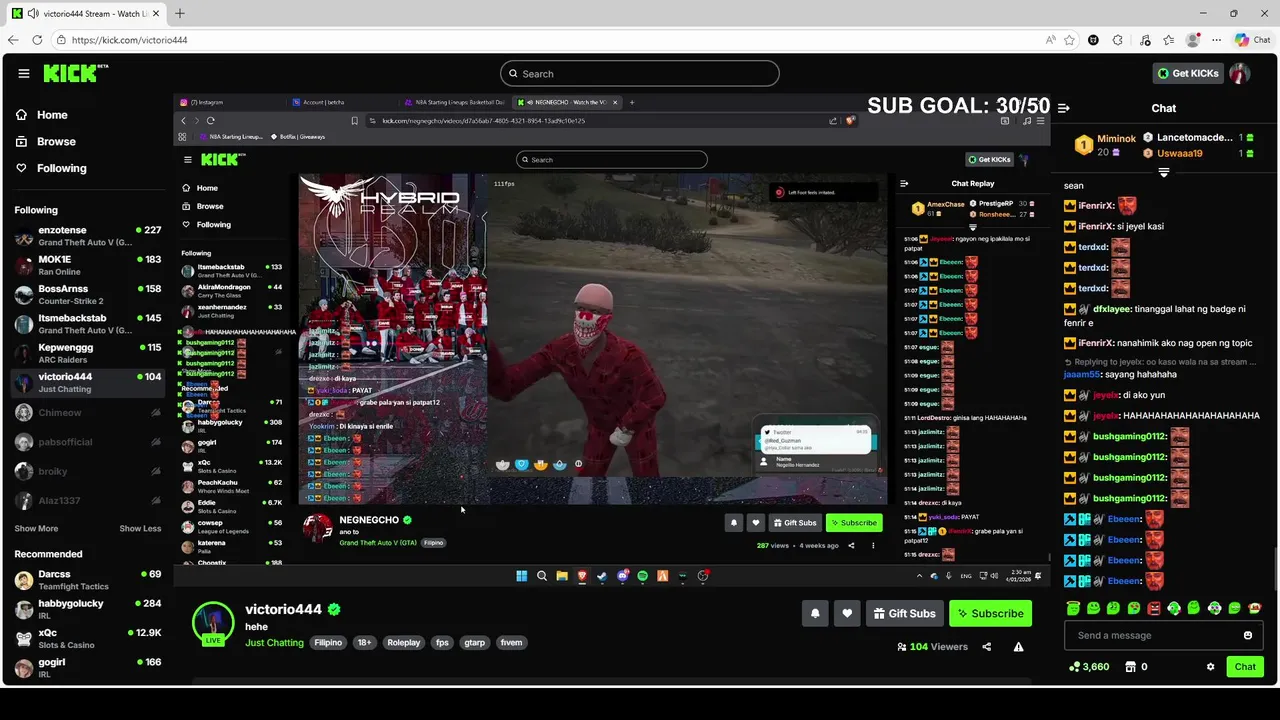
Task: Click the stream video player
Action: [612, 340]
